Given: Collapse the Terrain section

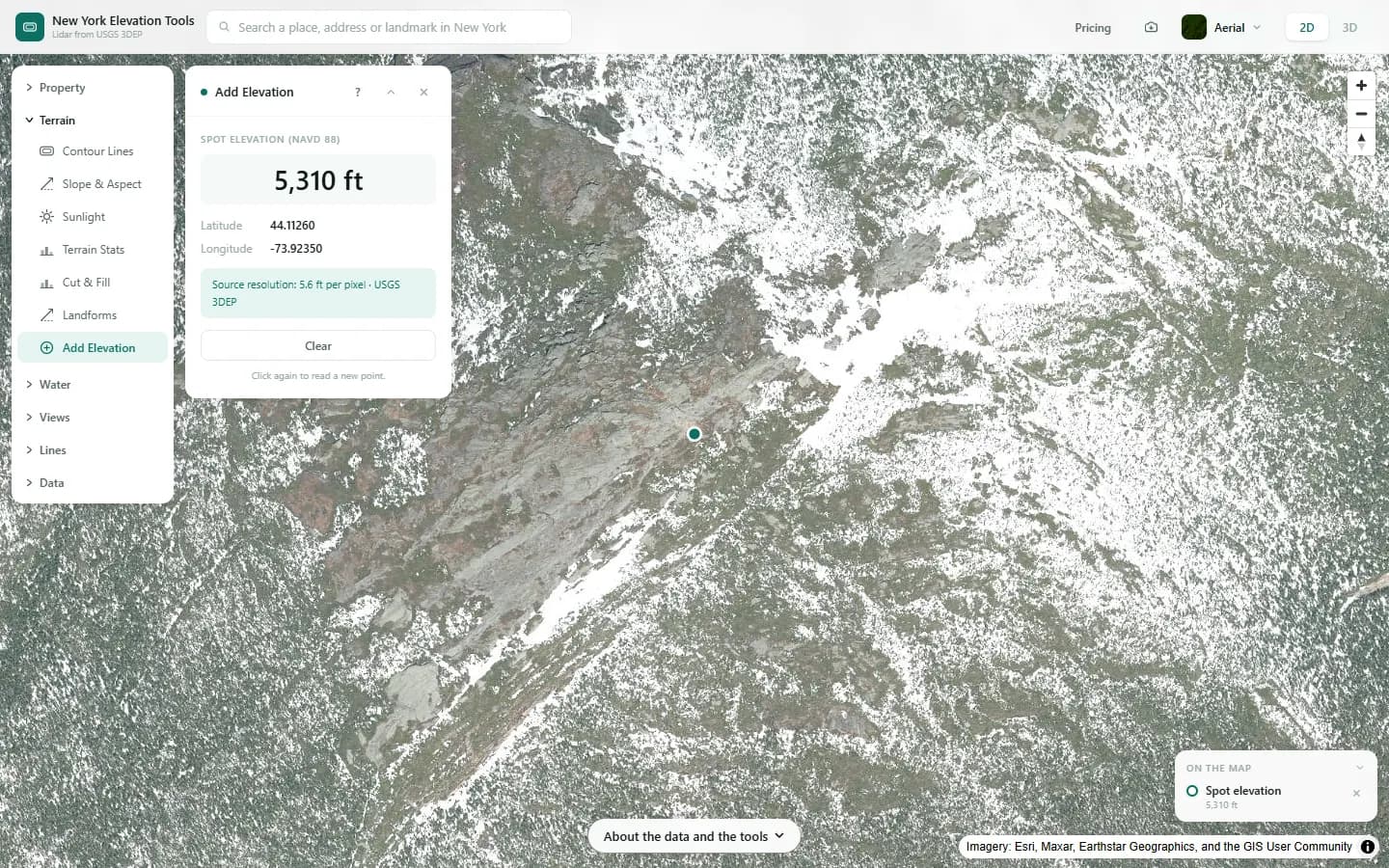Looking at the screenshot, I should [x=93, y=121].
